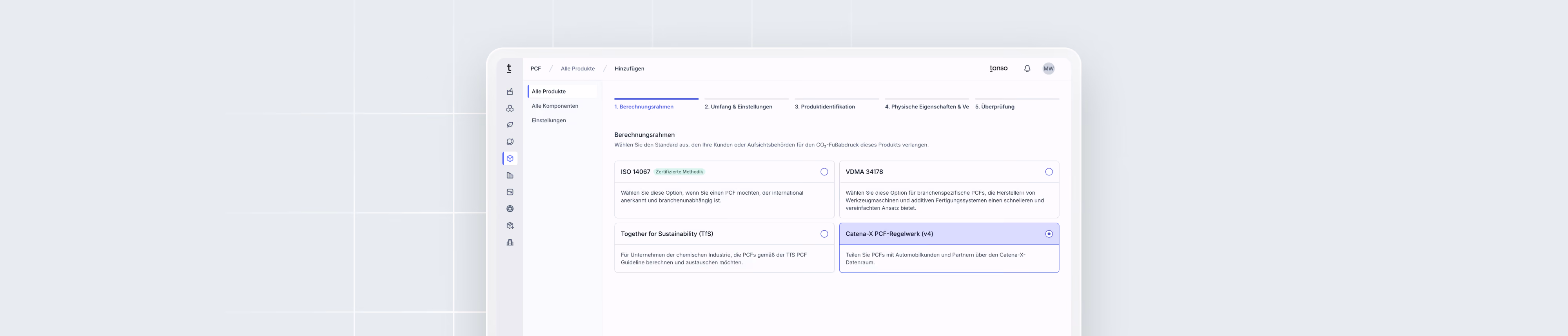The image size is (1568, 336).
Task: Click the tanso "t" logo in sidebar
Action: pyautogui.click(x=510, y=69)
